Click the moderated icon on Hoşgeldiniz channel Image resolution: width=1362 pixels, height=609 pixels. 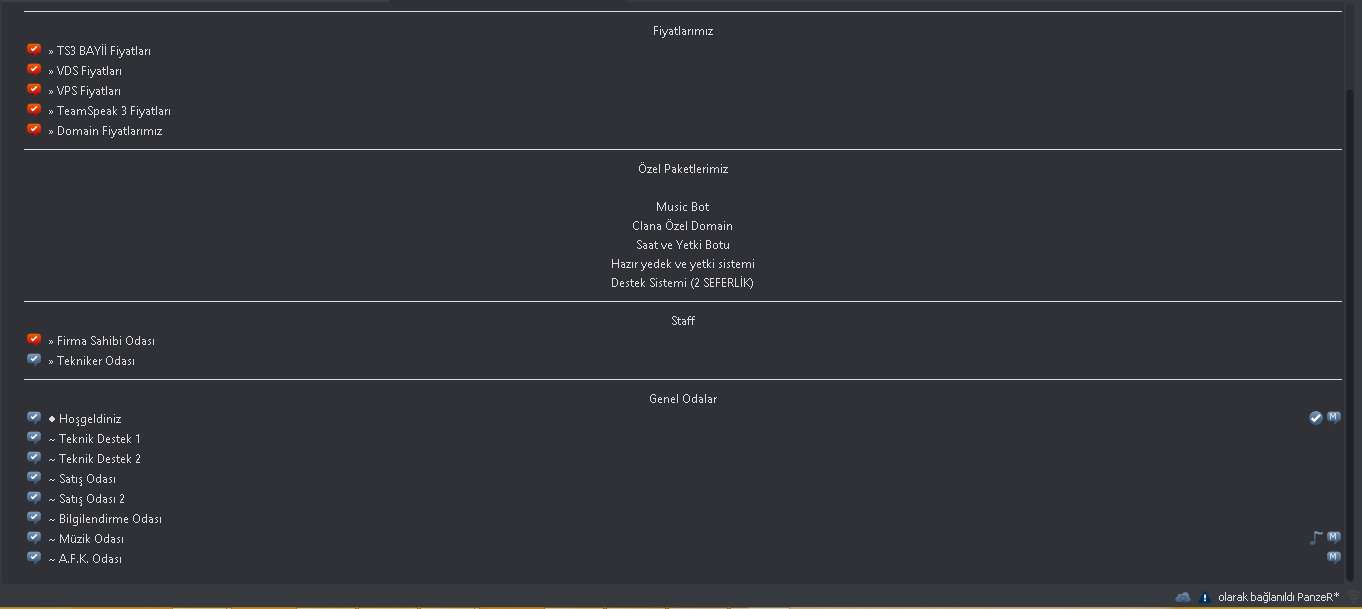tap(1334, 418)
